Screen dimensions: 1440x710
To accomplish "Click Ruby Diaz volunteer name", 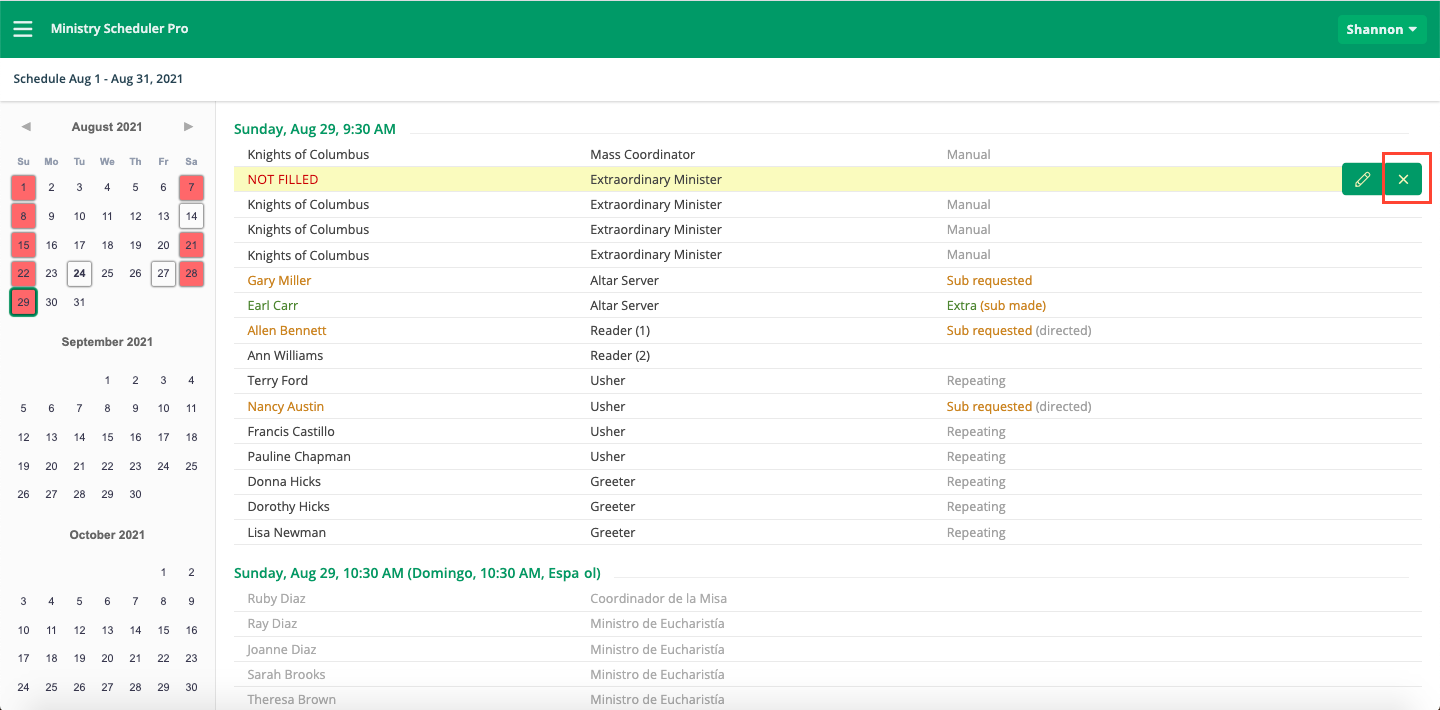I will point(276,598).
